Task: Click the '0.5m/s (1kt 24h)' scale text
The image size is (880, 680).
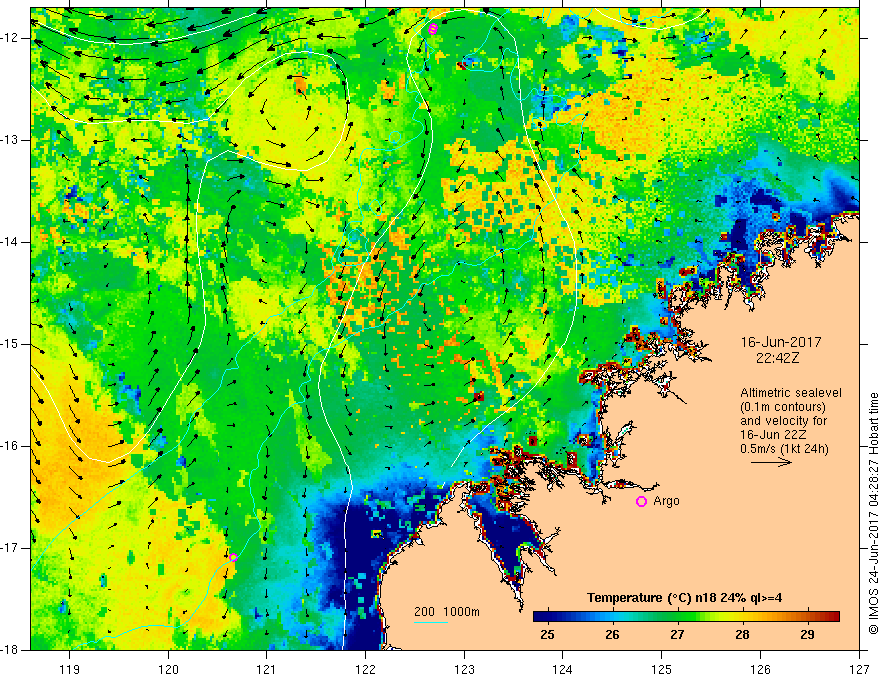Action: [784, 449]
